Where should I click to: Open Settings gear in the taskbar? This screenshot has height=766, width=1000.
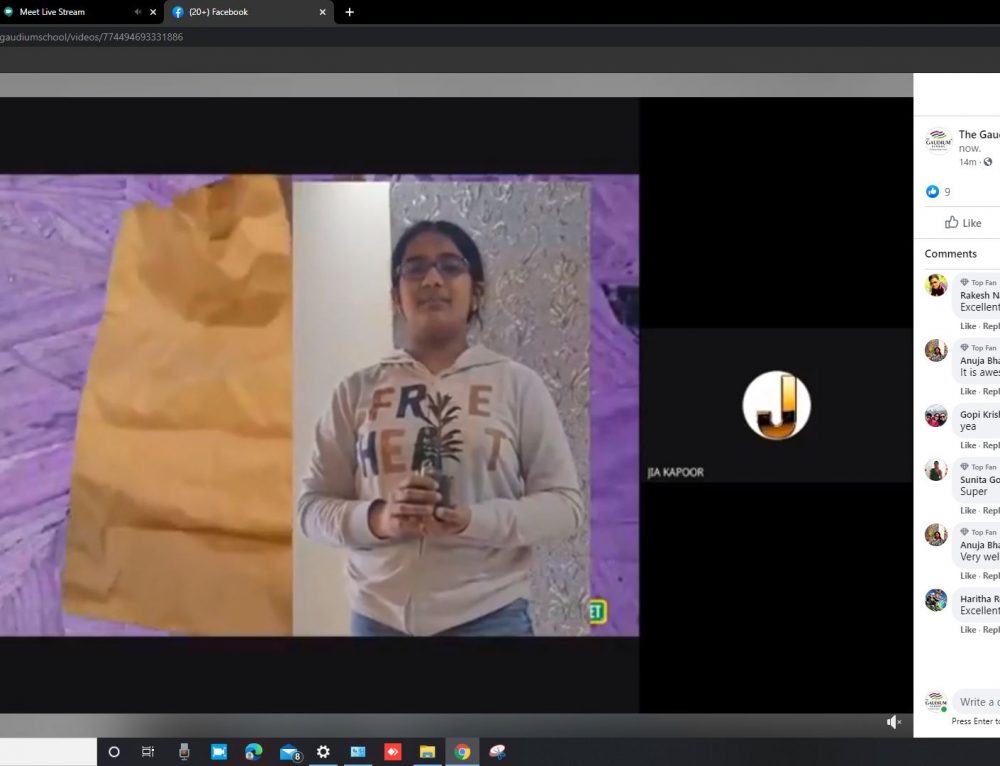point(323,752)
